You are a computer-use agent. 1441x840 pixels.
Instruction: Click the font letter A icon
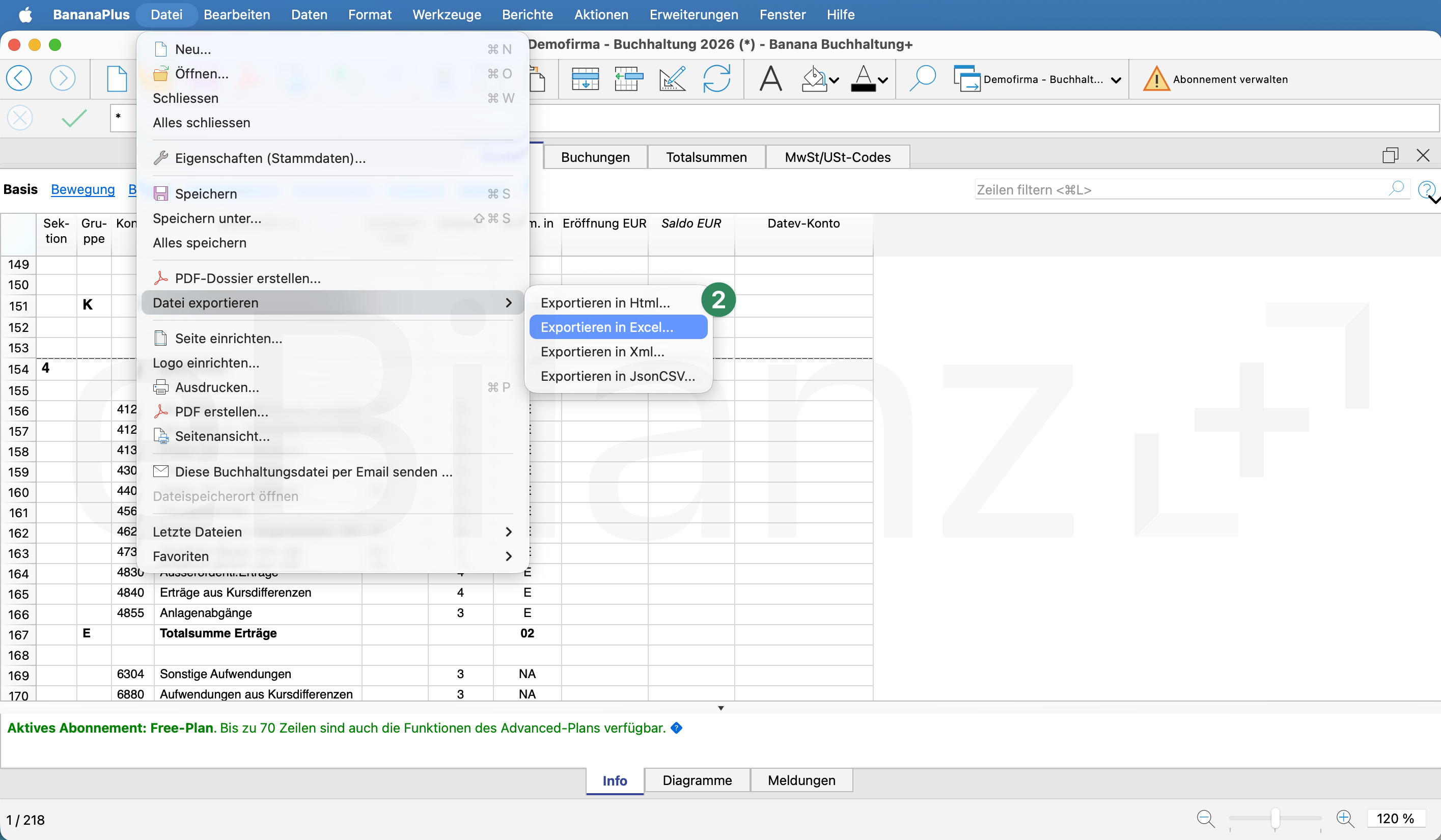tap(770, 78)
